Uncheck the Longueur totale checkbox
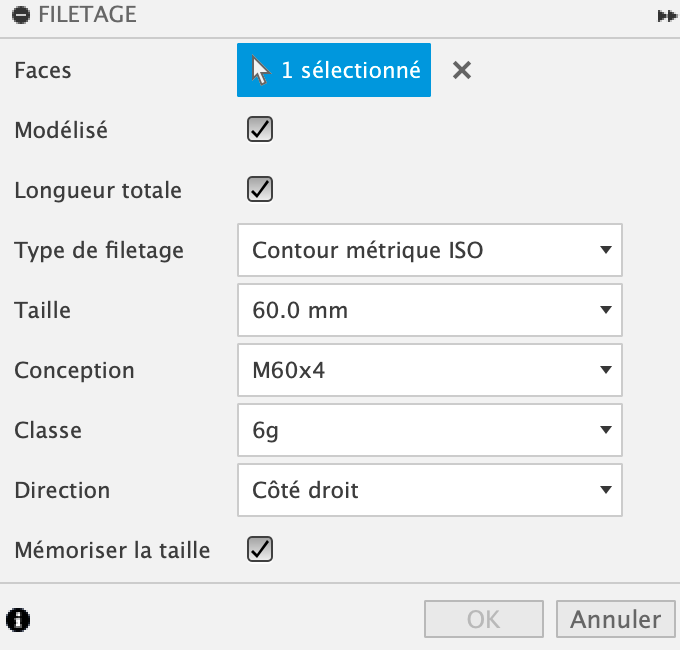 coord(260,189)
